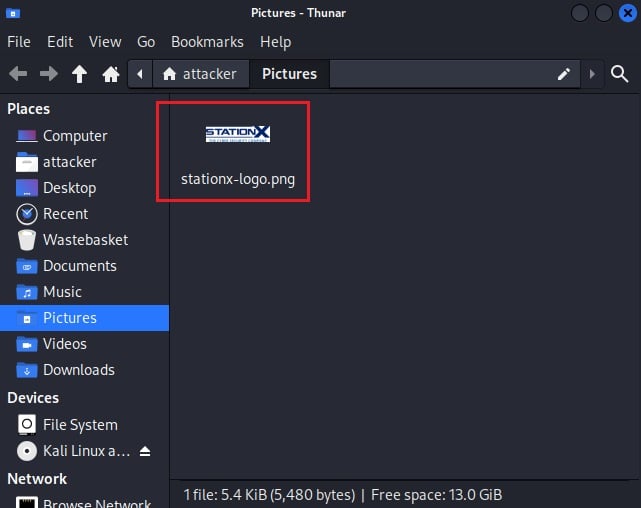This screenshot has width=641, height=508.
Task: Select Computer in Places sidebar
Action: pyautogui.click(x=75, y=136)
